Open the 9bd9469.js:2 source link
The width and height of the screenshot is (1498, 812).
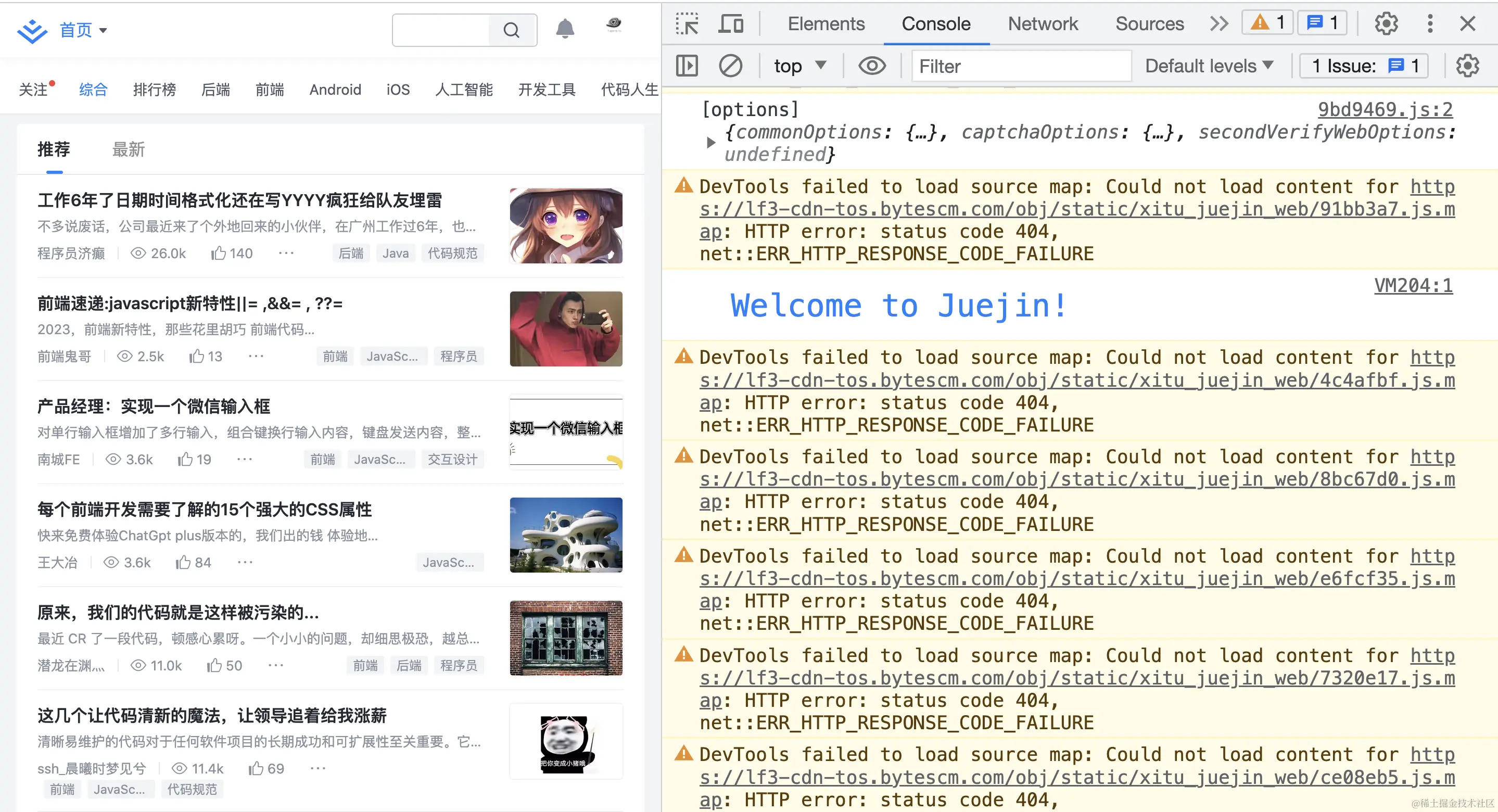(x=1385, y=109)
